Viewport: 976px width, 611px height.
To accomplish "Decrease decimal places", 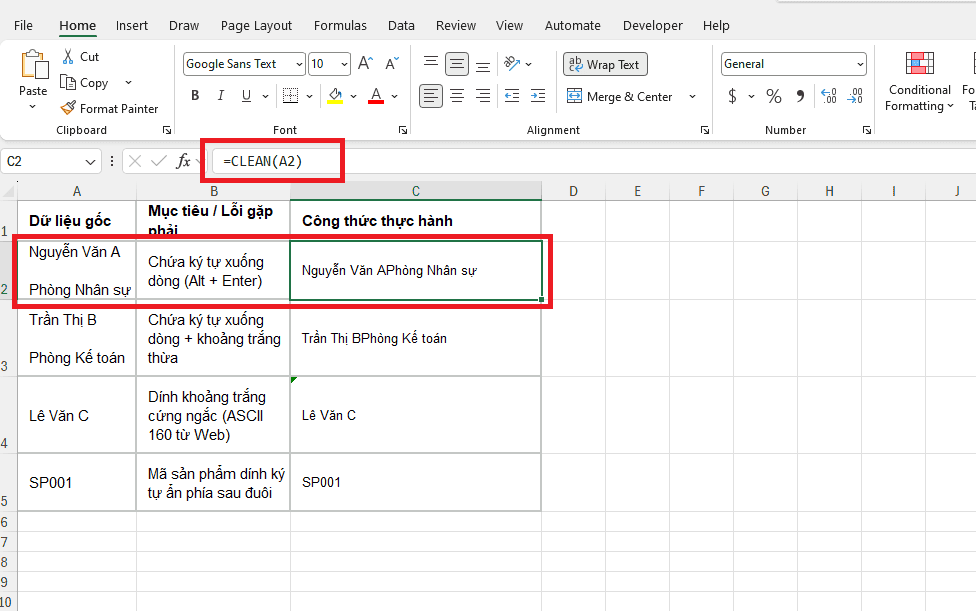I will 855,96.
